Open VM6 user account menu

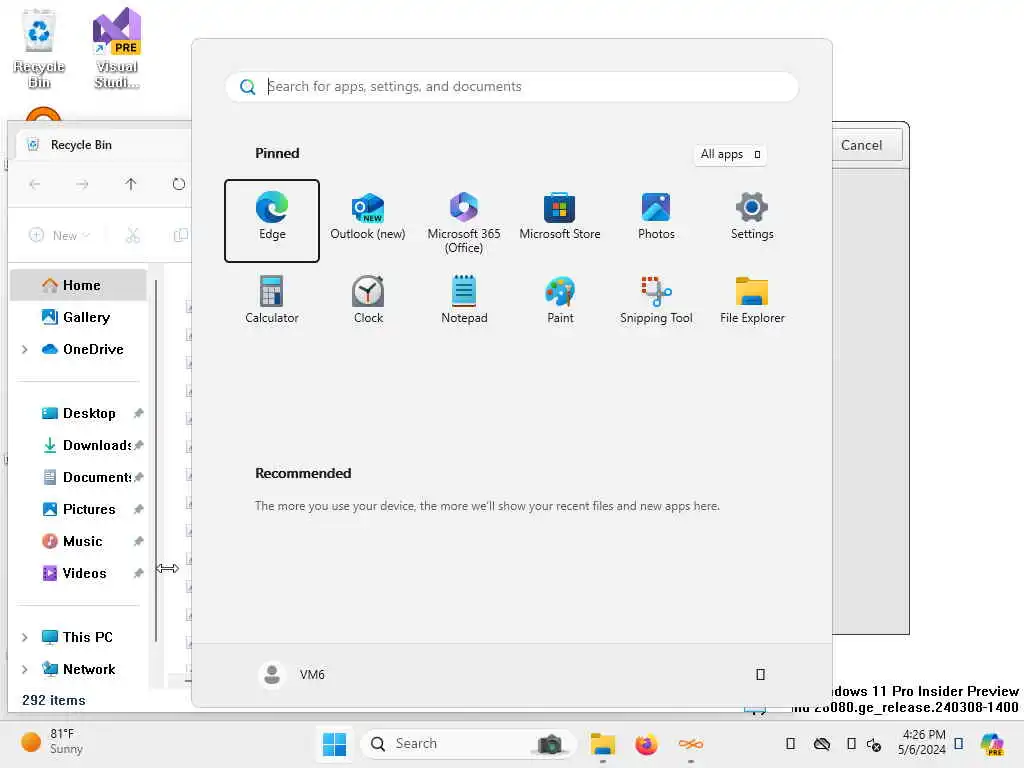[292, 675]
